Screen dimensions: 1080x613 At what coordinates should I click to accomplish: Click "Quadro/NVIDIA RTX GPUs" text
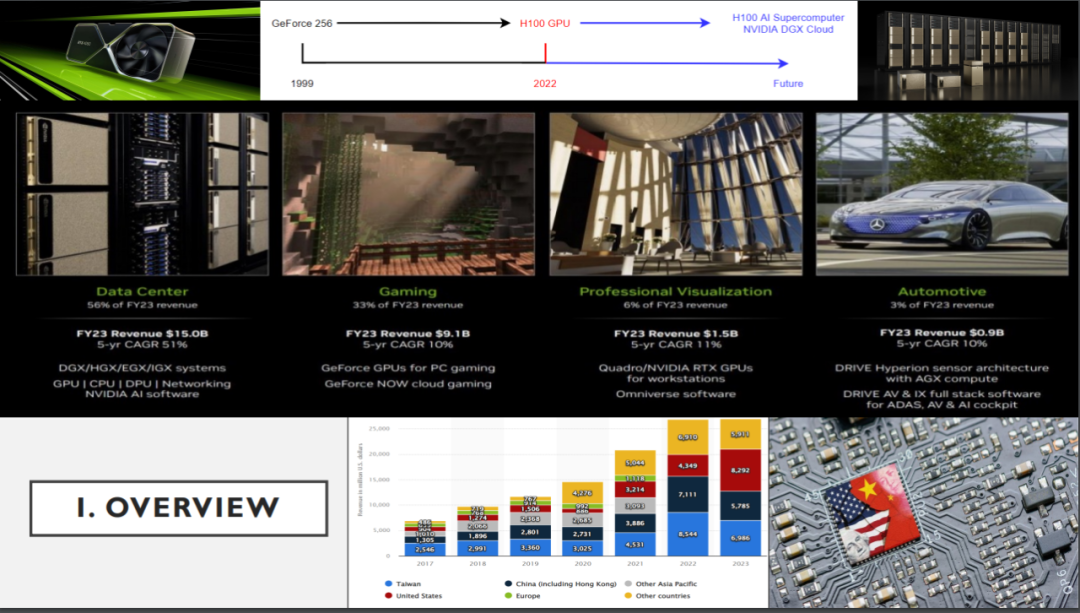[676, 368]
